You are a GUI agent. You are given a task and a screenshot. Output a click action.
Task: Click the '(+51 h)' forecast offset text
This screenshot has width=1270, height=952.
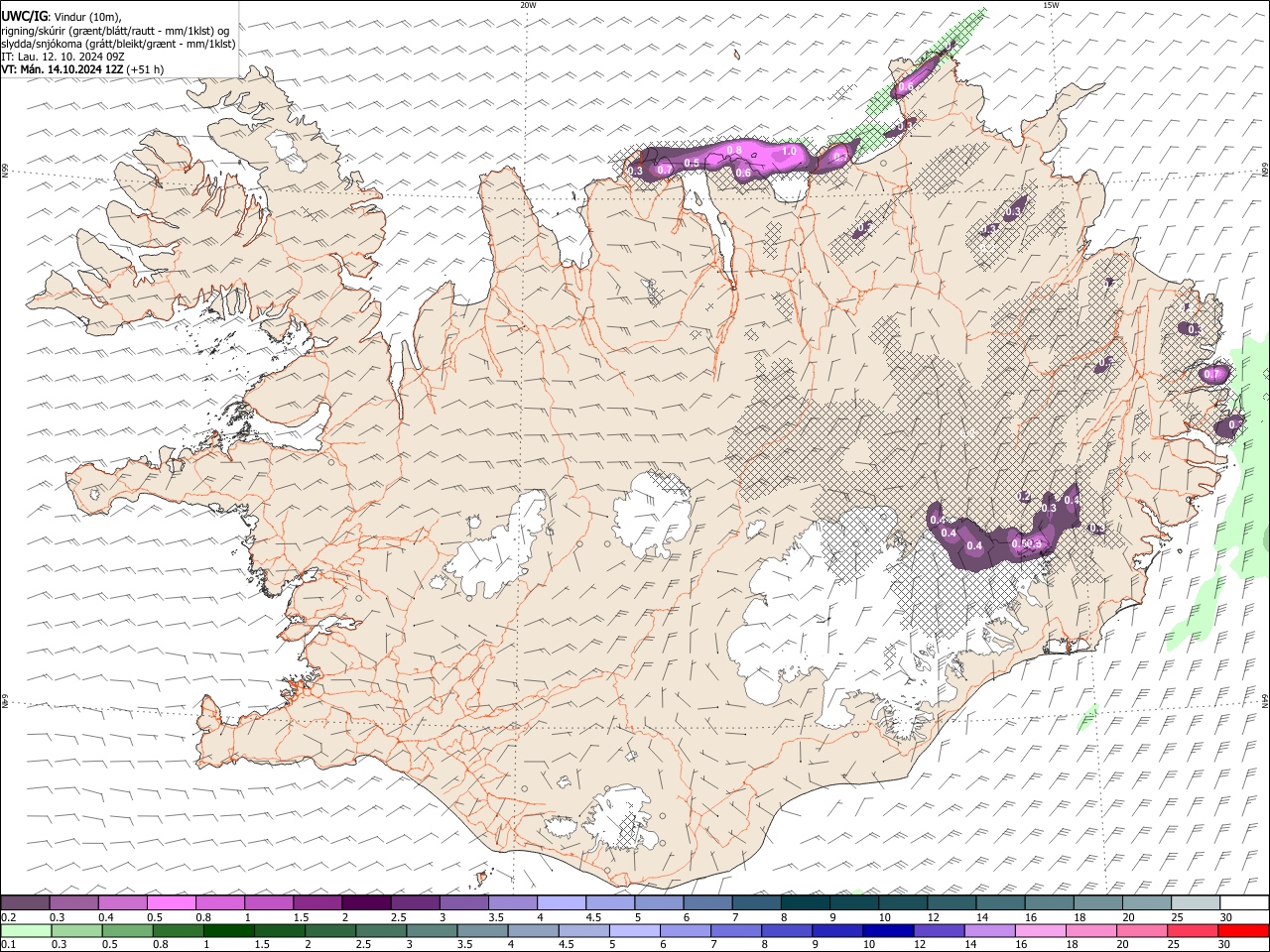tap(145, 69)
